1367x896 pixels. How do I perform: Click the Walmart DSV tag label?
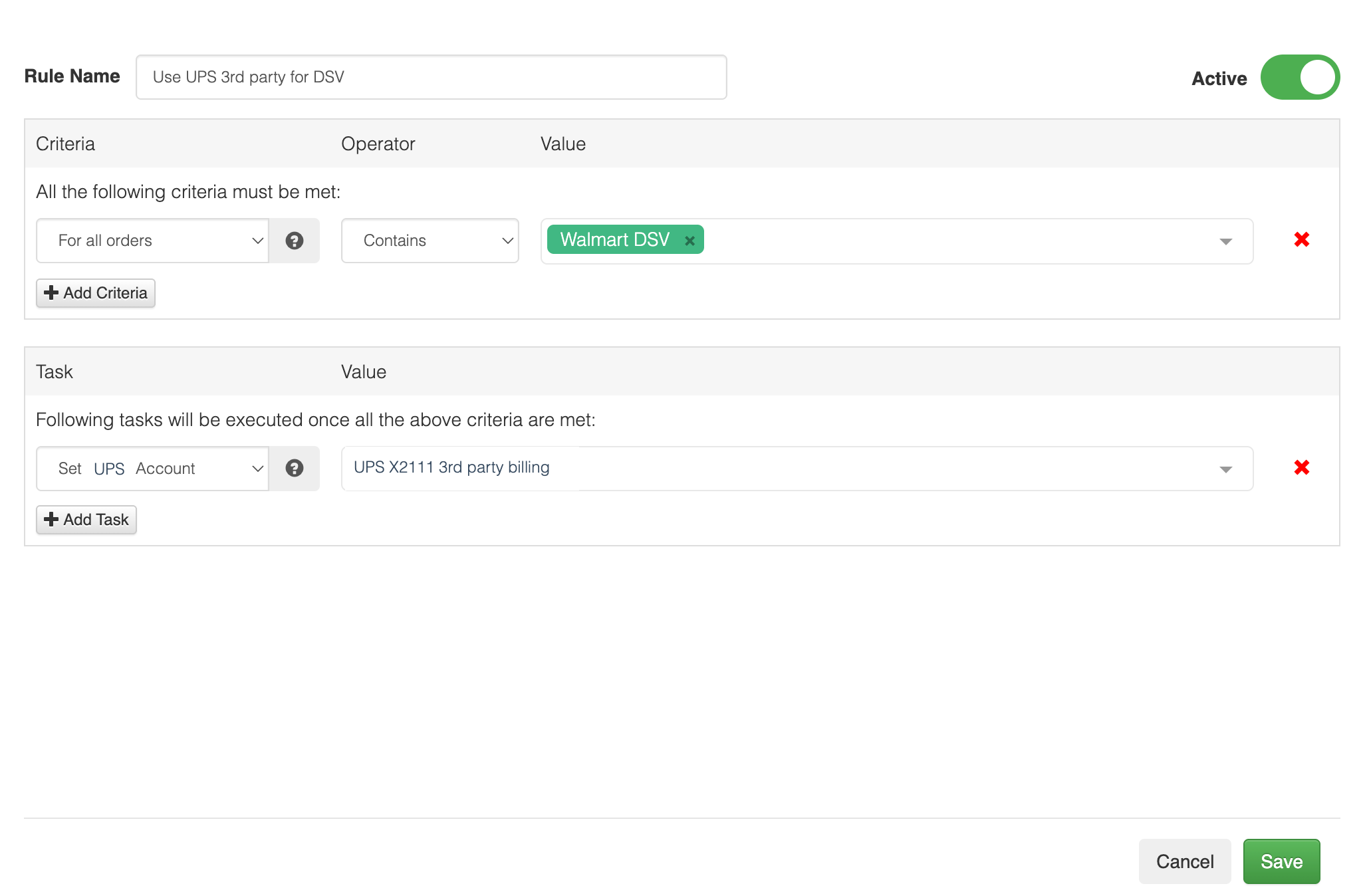pyautogui.click(x=614, y=240)
